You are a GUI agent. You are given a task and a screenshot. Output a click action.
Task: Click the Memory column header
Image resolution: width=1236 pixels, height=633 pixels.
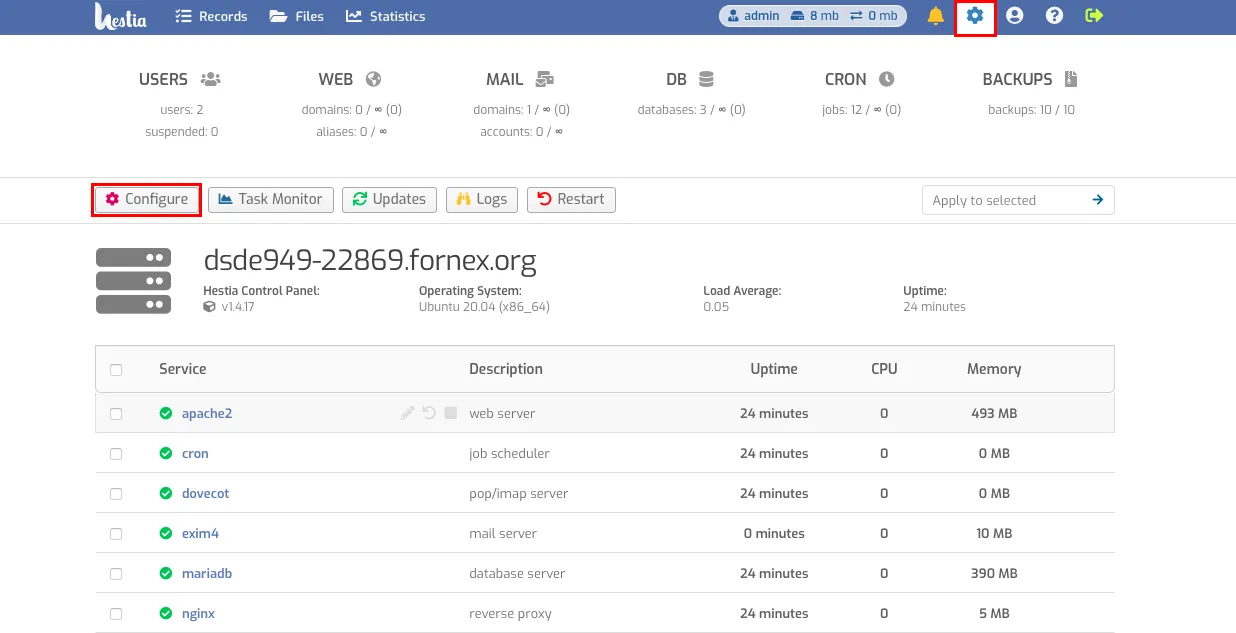click(994, 369)
